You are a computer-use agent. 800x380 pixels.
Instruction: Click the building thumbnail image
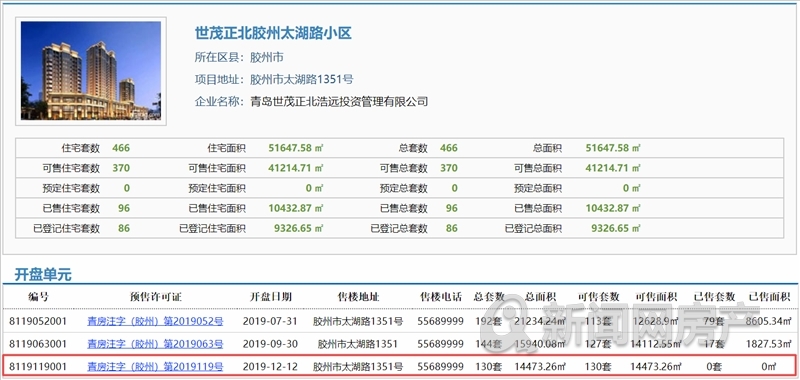(91, 70)
